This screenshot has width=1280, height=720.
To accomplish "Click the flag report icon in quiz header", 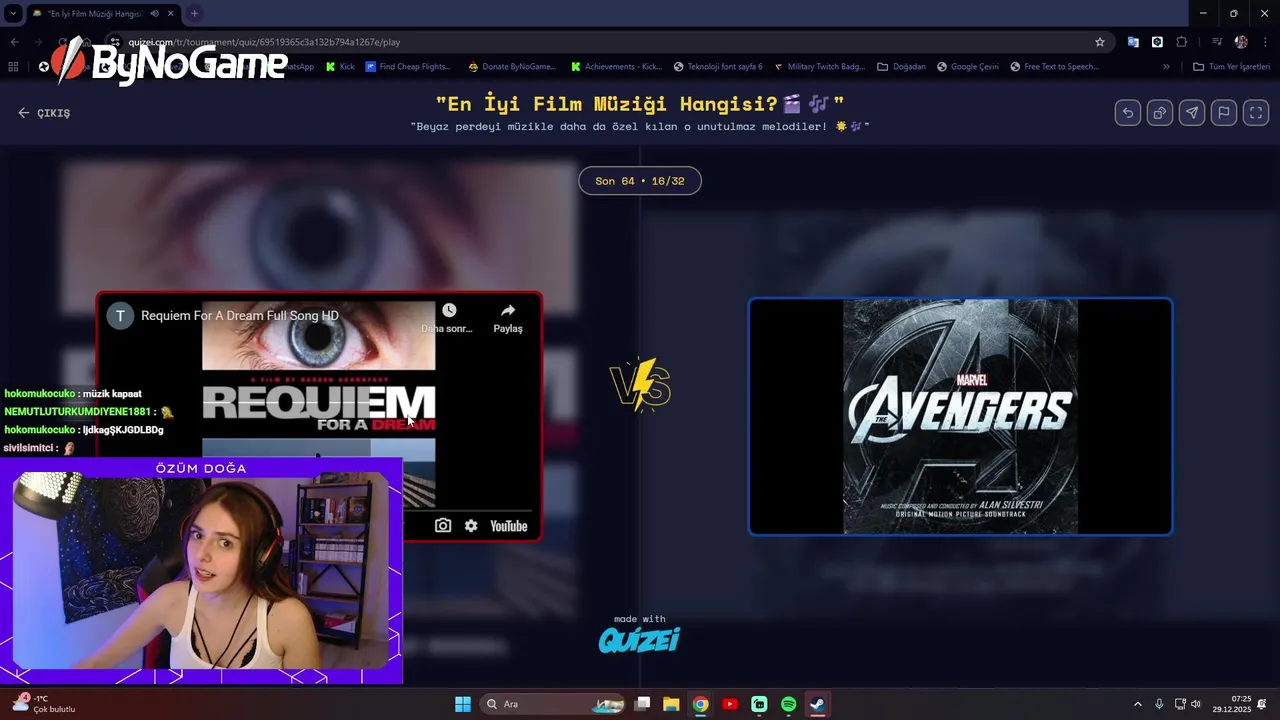I will click(x=1224, y=113).
